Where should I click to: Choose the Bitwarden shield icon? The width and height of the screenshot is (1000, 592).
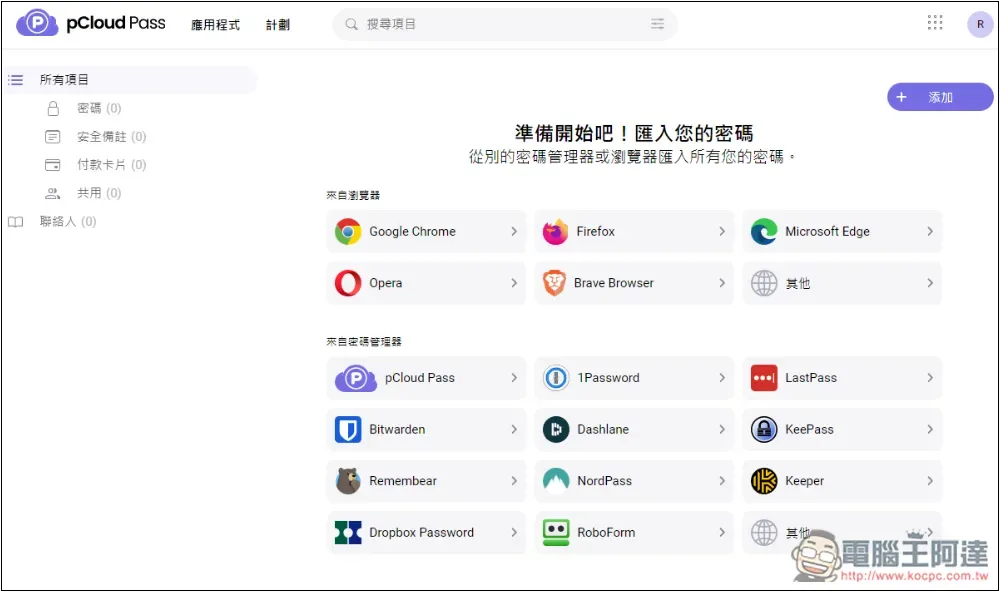(x=348, y=430)
